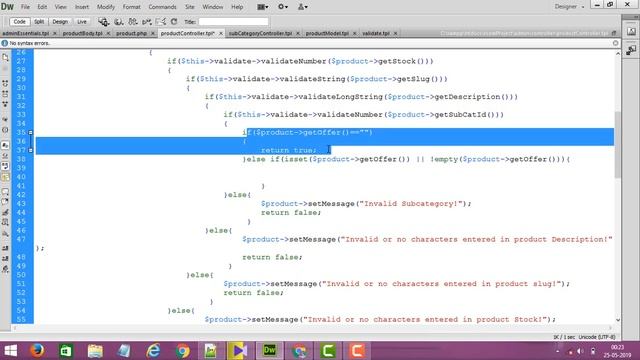Close the validate.tpl tab
640x360 pixels.
395,33
